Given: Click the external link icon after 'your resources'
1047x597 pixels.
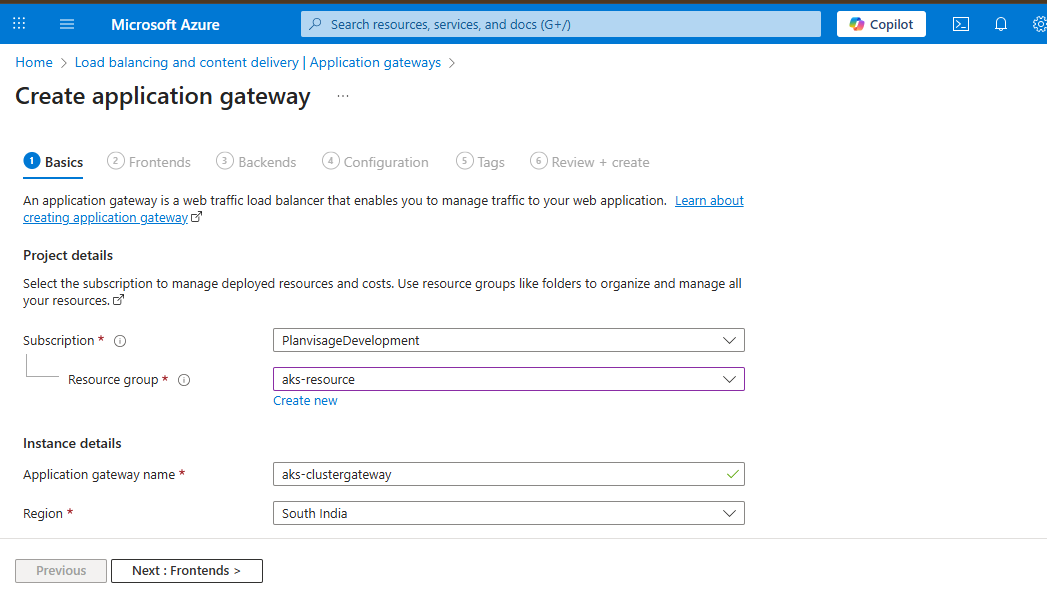Looking at the screenshot, I should click(119, 300).
